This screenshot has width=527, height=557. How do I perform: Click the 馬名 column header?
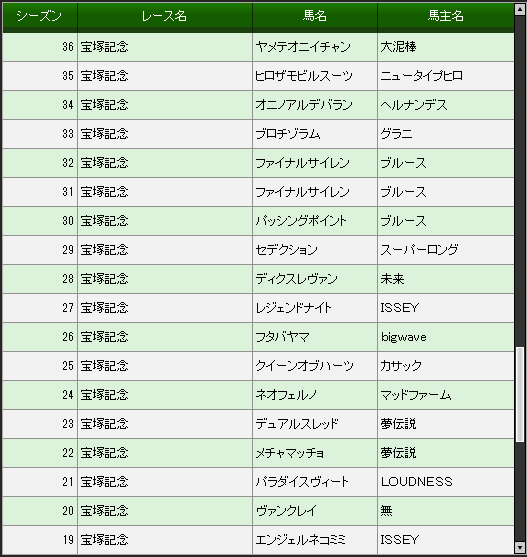[315, 16]
